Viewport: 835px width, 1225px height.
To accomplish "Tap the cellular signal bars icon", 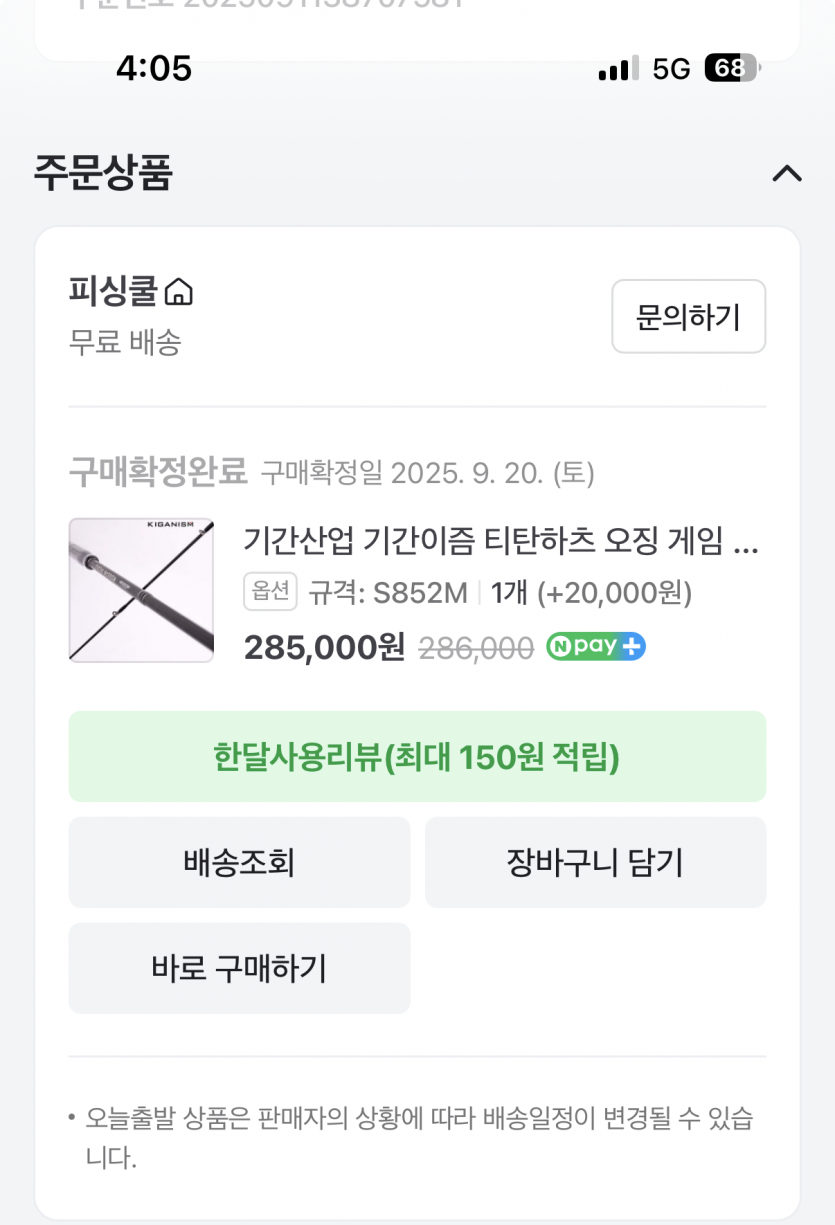I will (x=618, y=69).
